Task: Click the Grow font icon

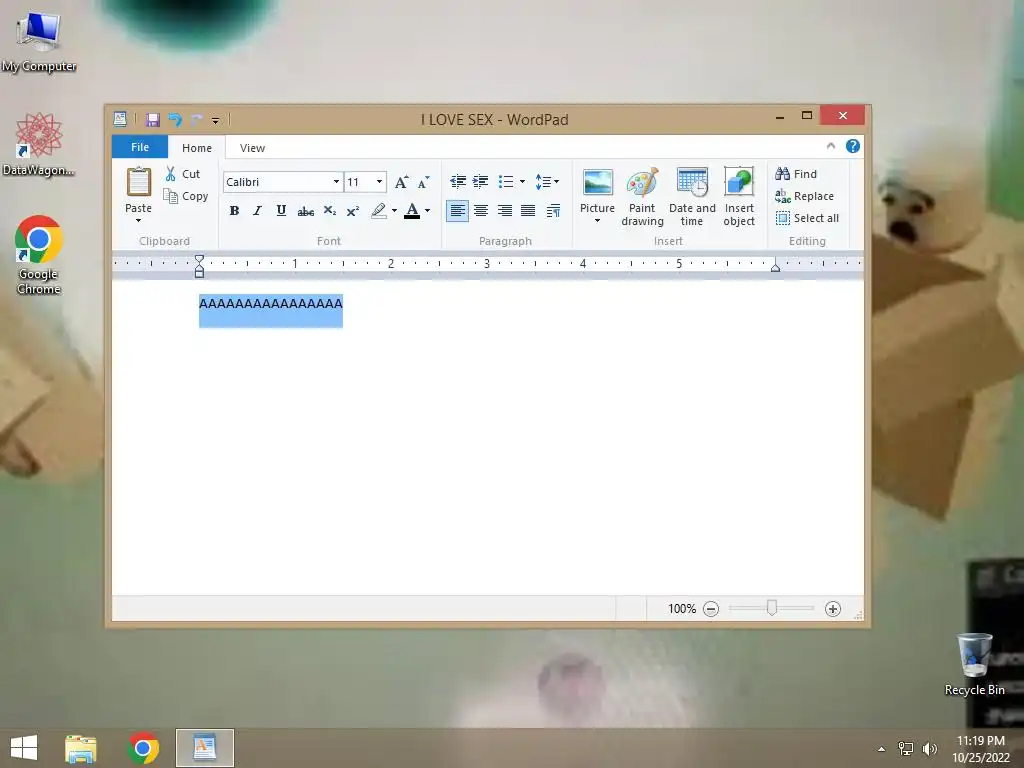Action: coord(402,182)
